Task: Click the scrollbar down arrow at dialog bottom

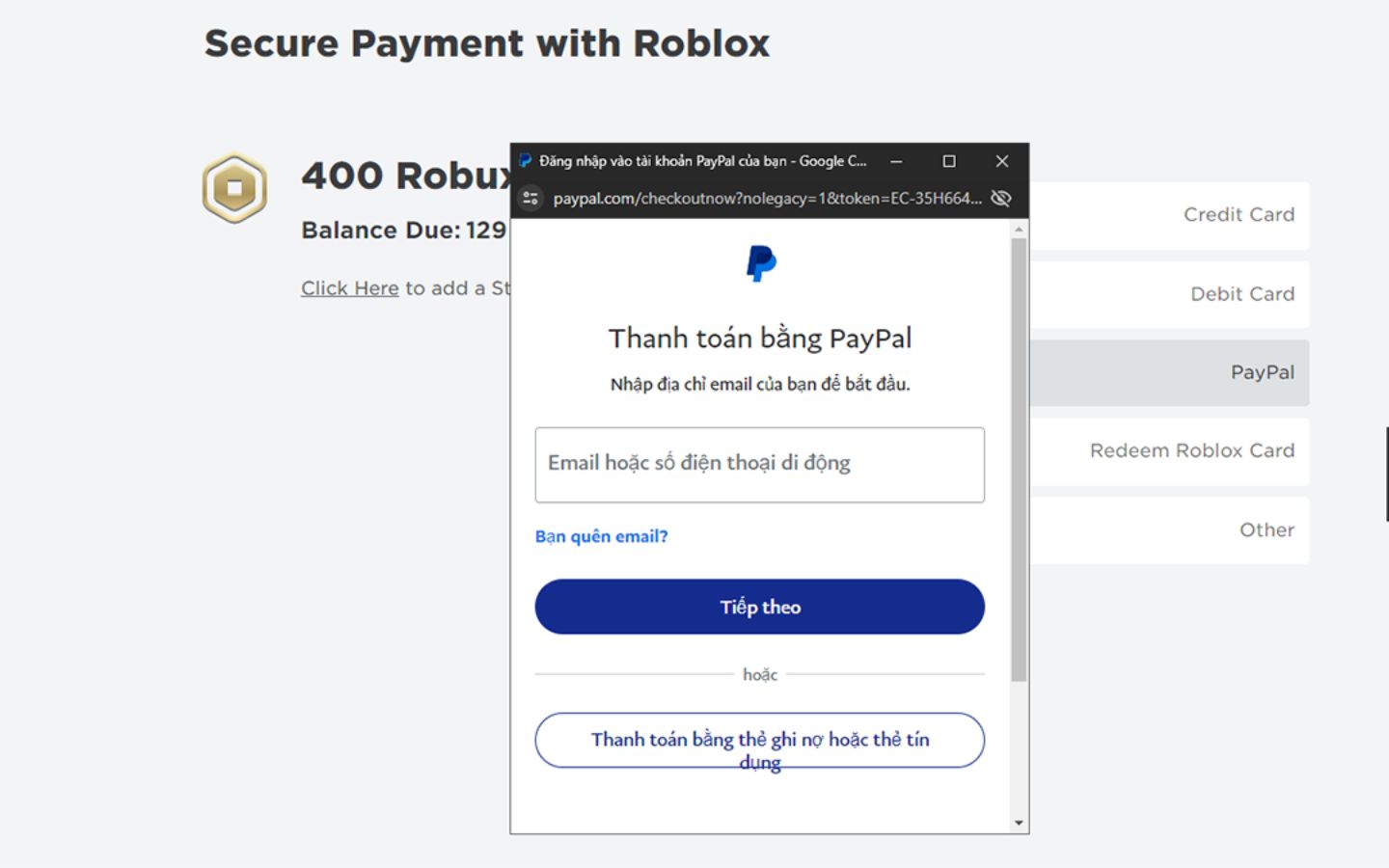Action: pyautogui.click(x=1020, y=822)
